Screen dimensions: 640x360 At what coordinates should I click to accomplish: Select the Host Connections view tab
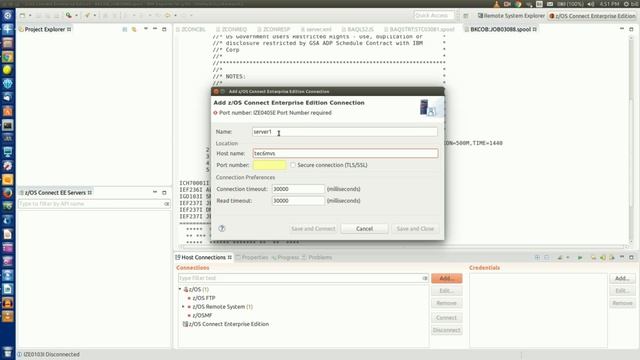(203, 258)
